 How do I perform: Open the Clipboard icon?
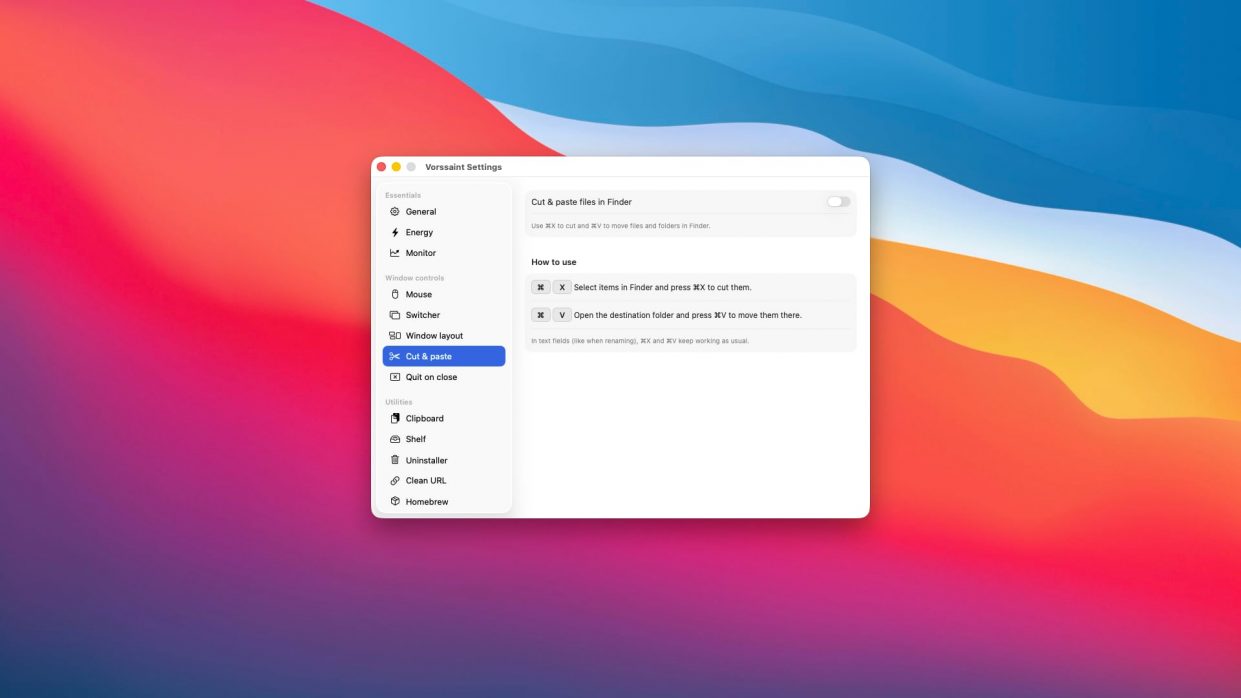point(395,418)
